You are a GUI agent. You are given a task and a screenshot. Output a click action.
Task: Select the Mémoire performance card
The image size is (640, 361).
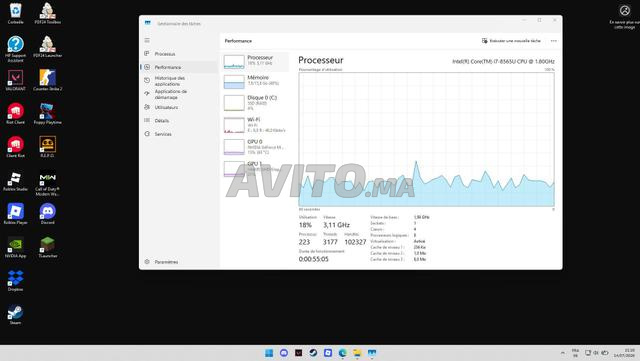click(x=256, y=81)
